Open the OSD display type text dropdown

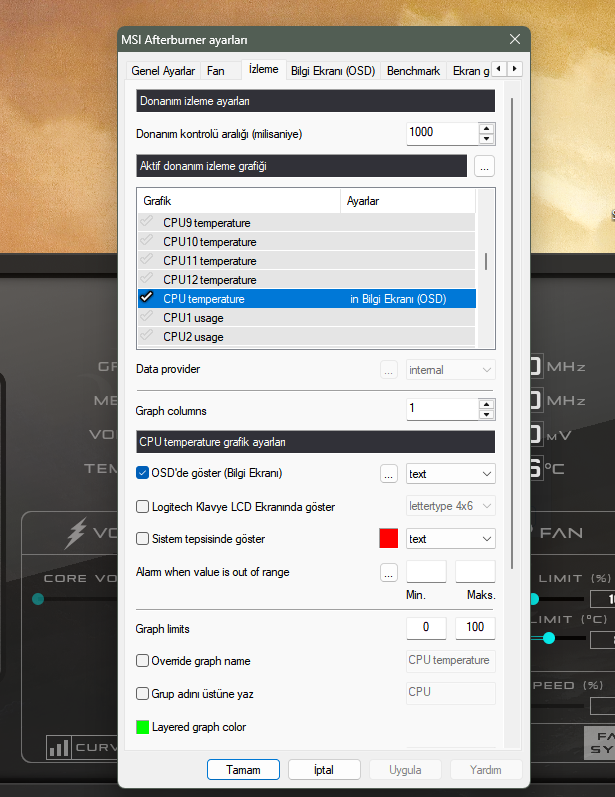pyautogui.click(x=450, y=474)
